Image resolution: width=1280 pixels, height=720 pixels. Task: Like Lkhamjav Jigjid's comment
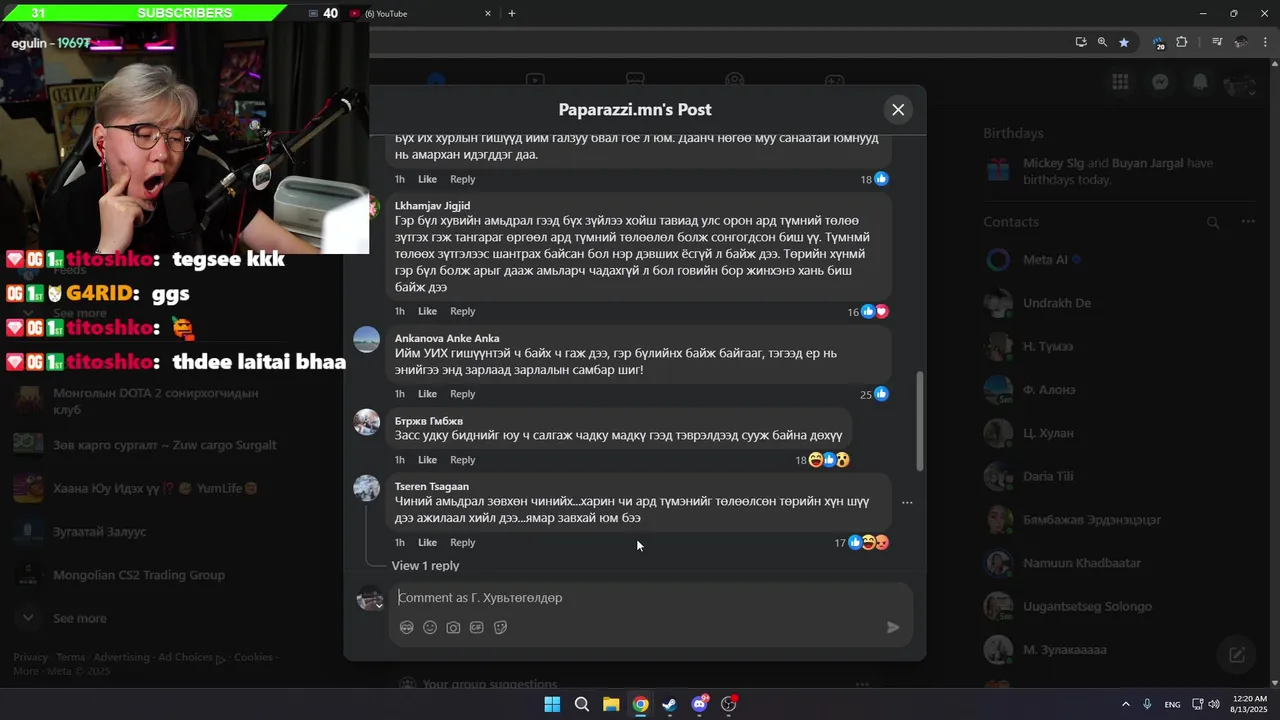pos(427,312)
